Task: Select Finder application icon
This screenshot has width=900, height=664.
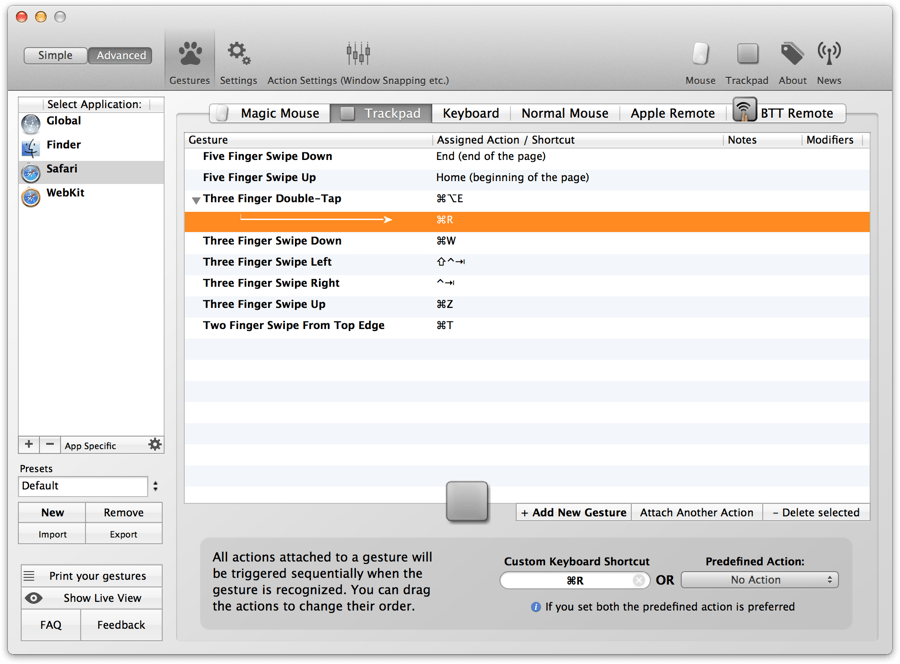Action: click(x=31, y=147)
